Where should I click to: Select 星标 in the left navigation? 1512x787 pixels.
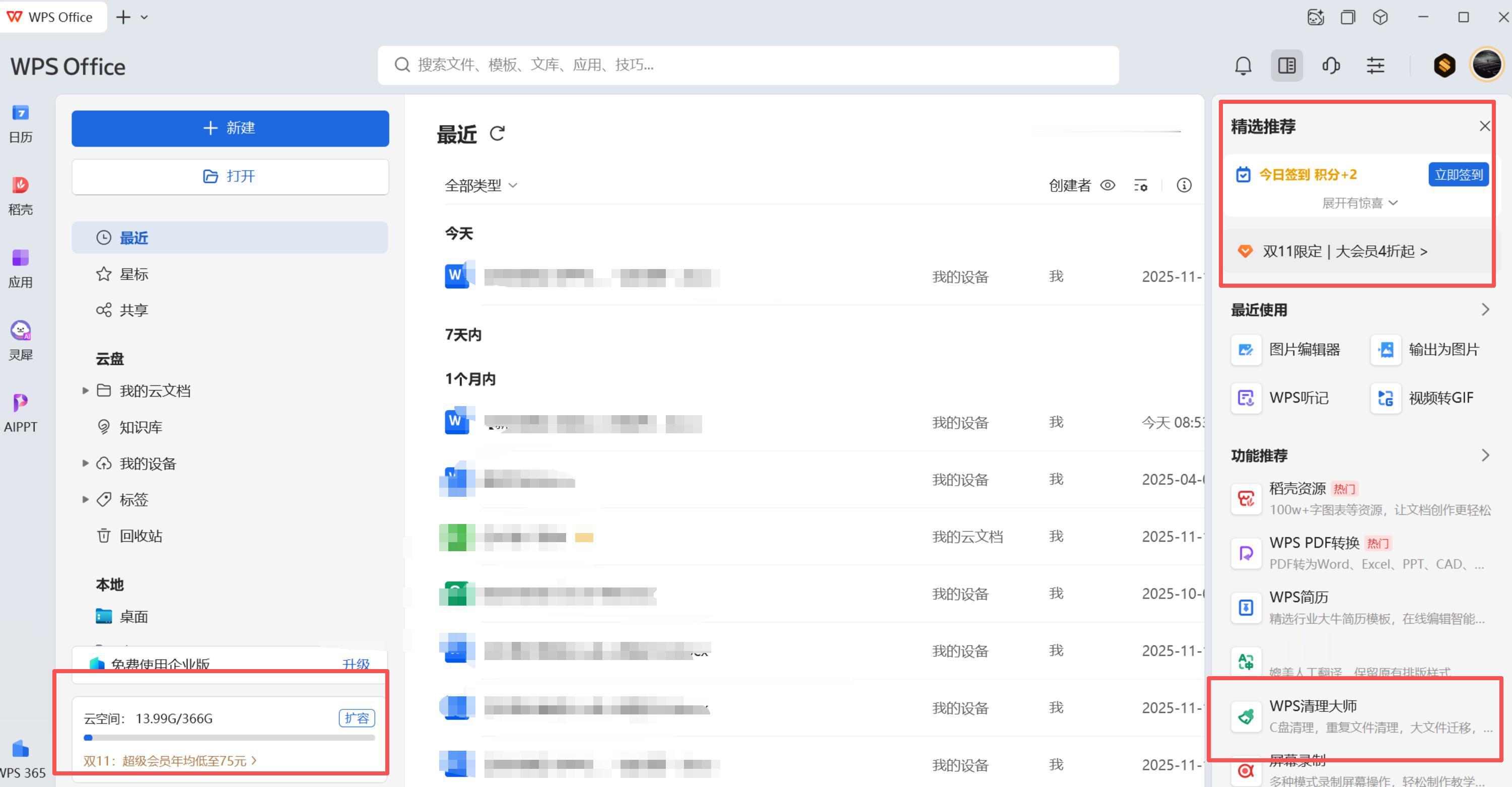click(134, 274)
